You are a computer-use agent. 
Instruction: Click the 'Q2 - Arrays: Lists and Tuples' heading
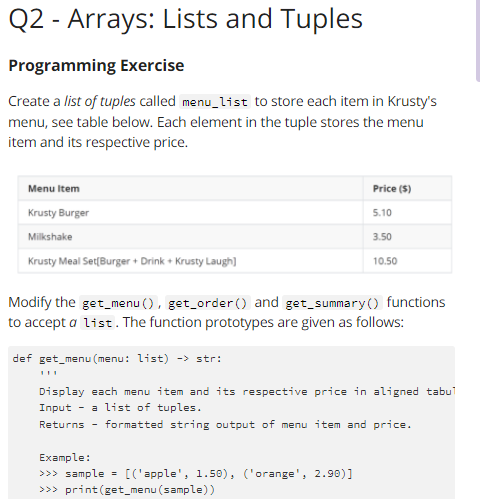click(x=185, y=19)
